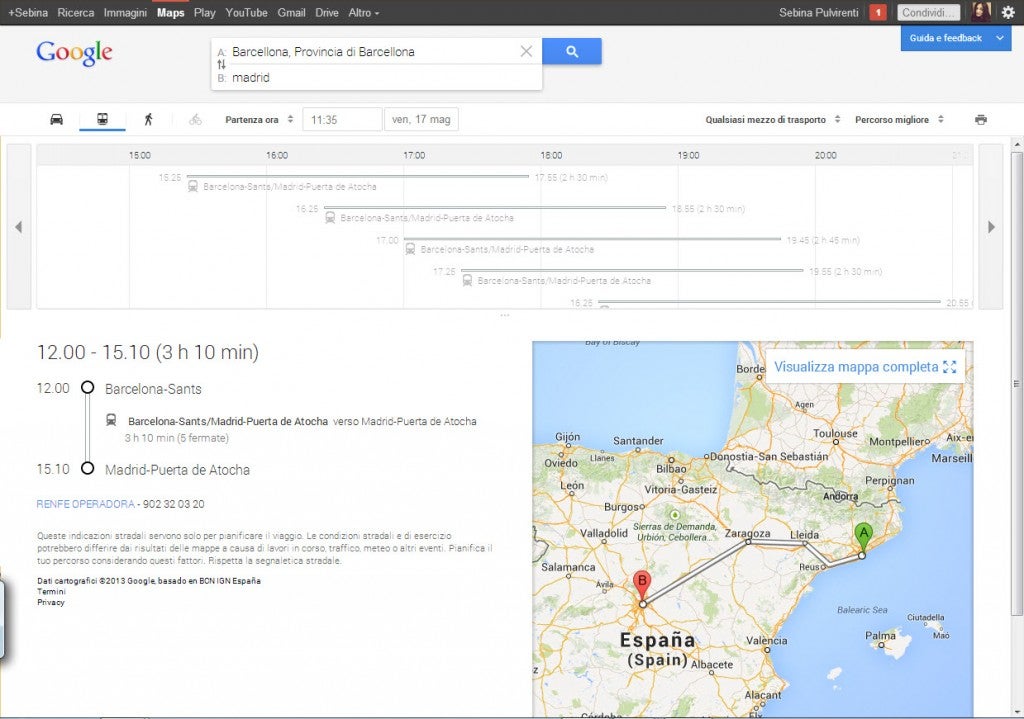Click the destination field containing madrid

pos(377,78)
